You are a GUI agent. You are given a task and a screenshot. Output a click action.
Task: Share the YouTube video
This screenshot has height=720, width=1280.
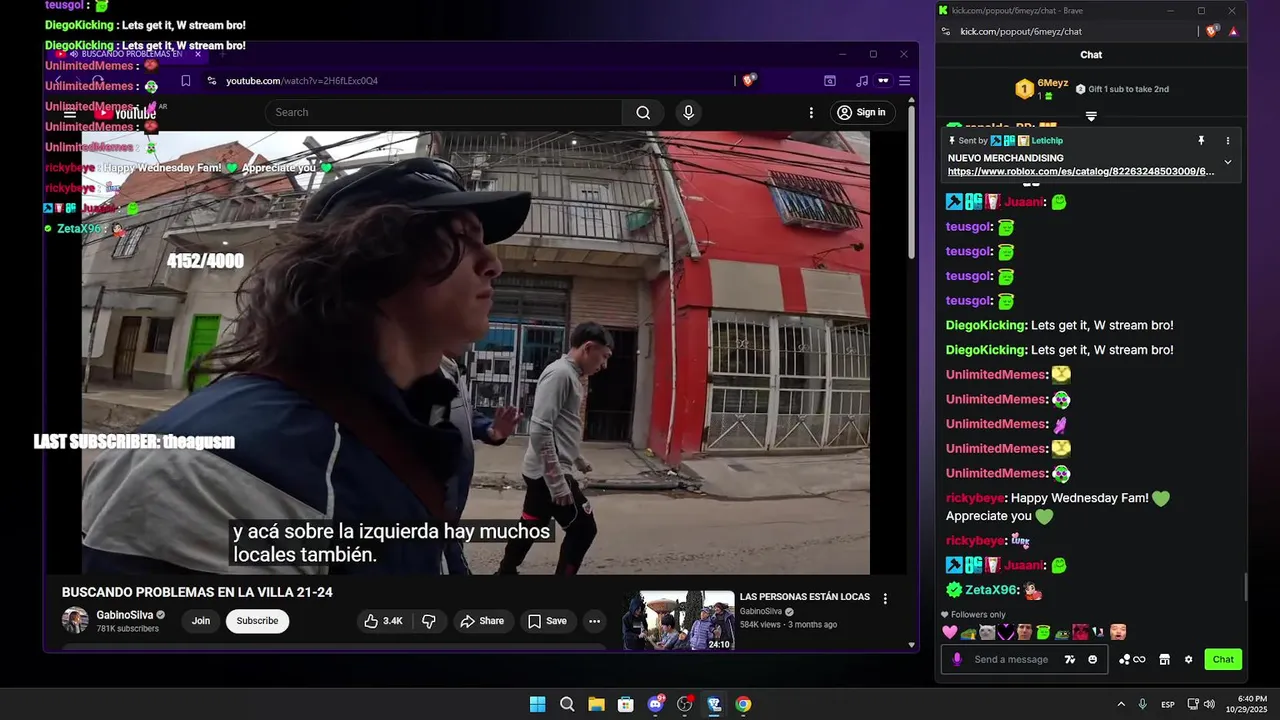482,621
